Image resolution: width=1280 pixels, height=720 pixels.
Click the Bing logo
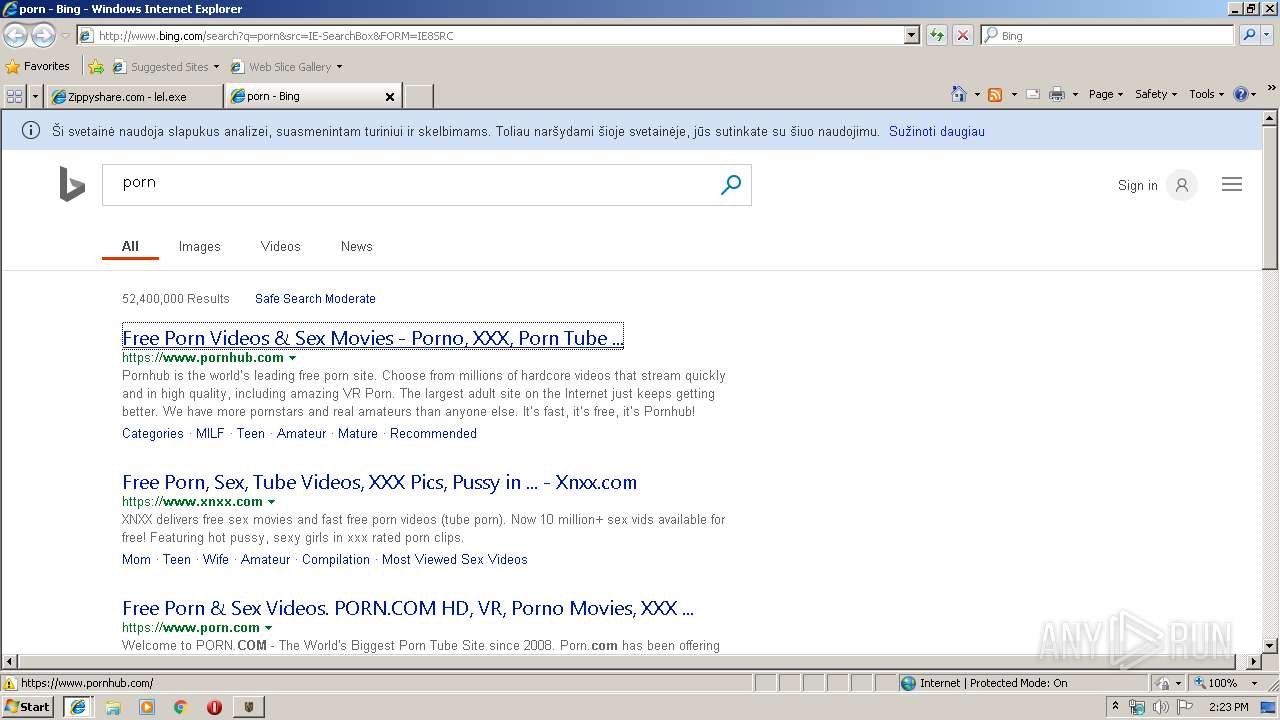coord(72,185)
